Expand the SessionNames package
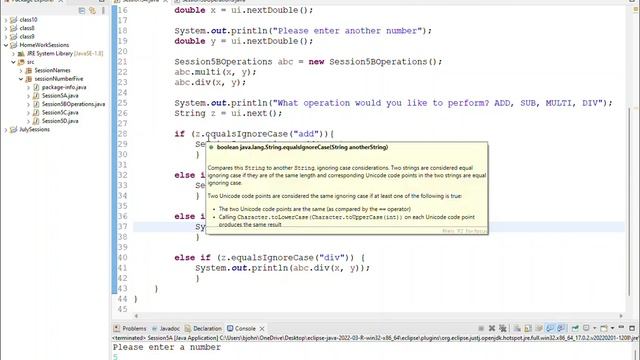The height and width of the screenshot is (360, 640). (21, 70)
